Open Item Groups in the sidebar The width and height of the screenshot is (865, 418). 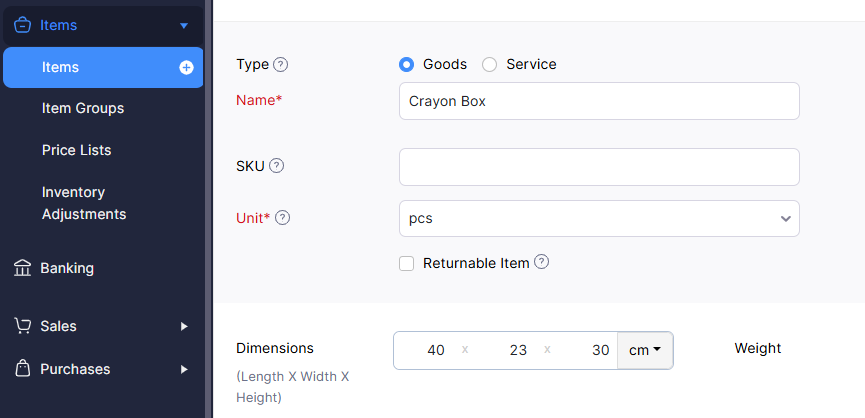83,108
